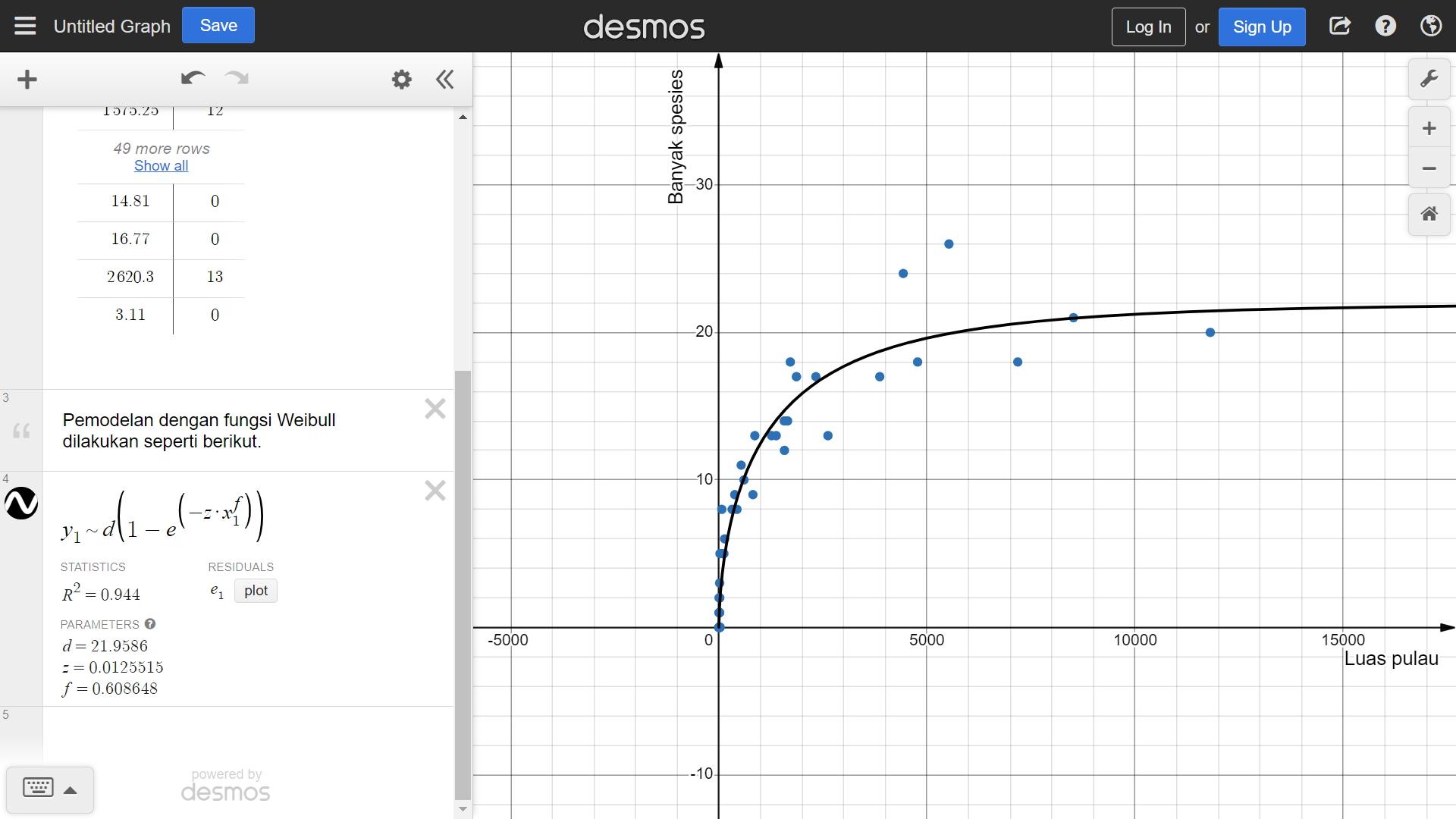This screenshot has width=1456, height=819.
Task: Click the regression formula expression
Action: pos(163,516)
